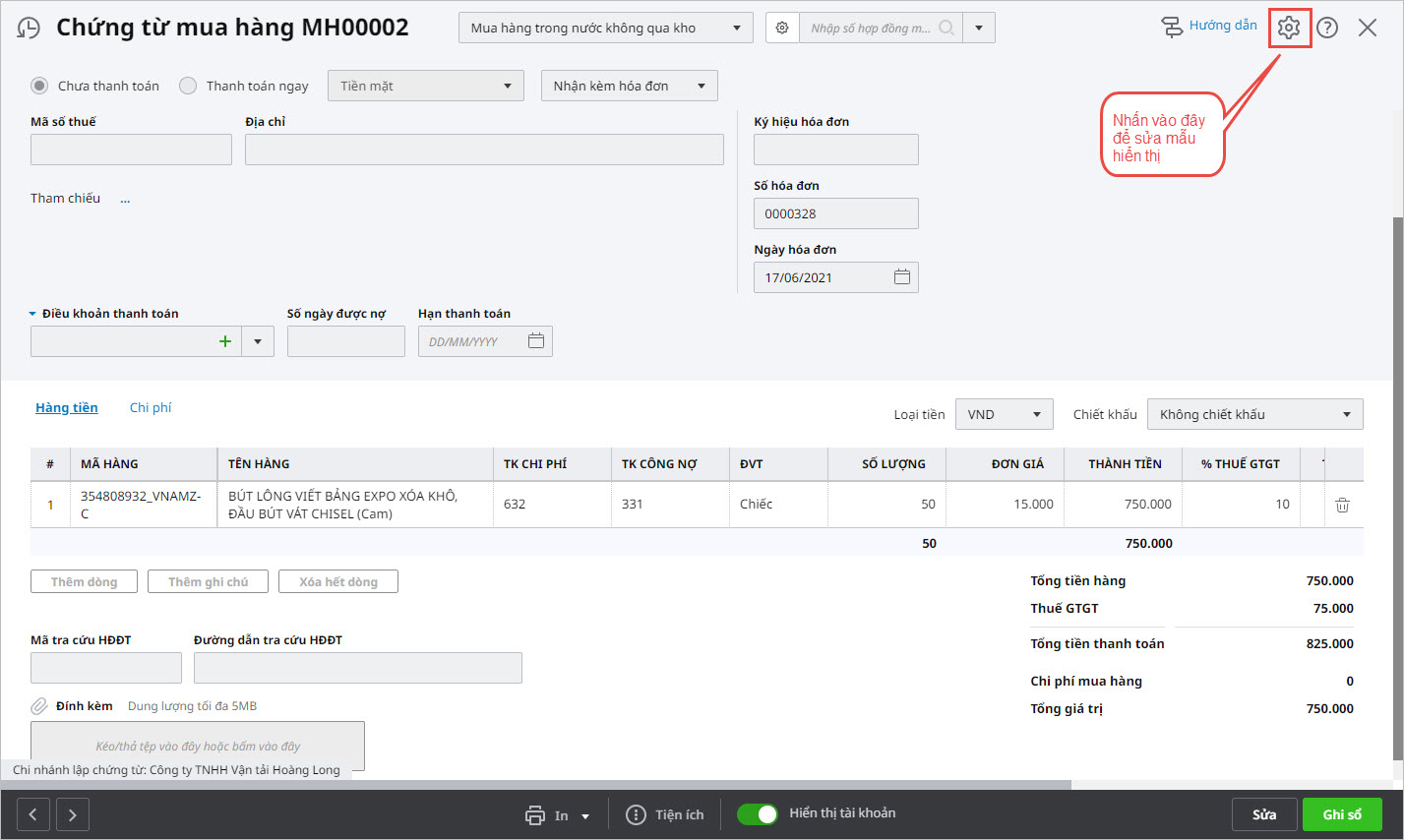Switch to the Hàng tiền tab
This screenshot has width=1404, height=840.
67,407
